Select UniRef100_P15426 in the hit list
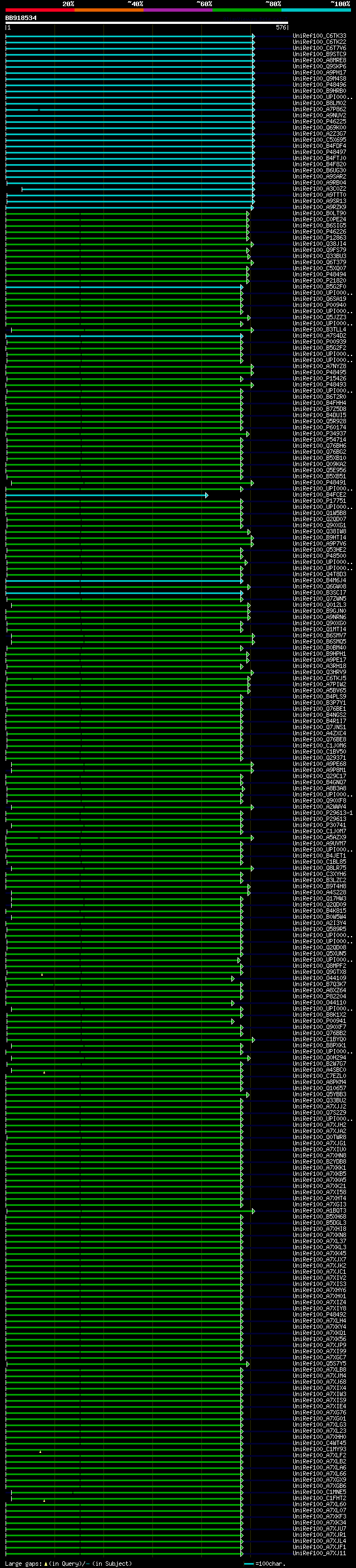The image size is (356, 1568). click(x=319, y=378)
